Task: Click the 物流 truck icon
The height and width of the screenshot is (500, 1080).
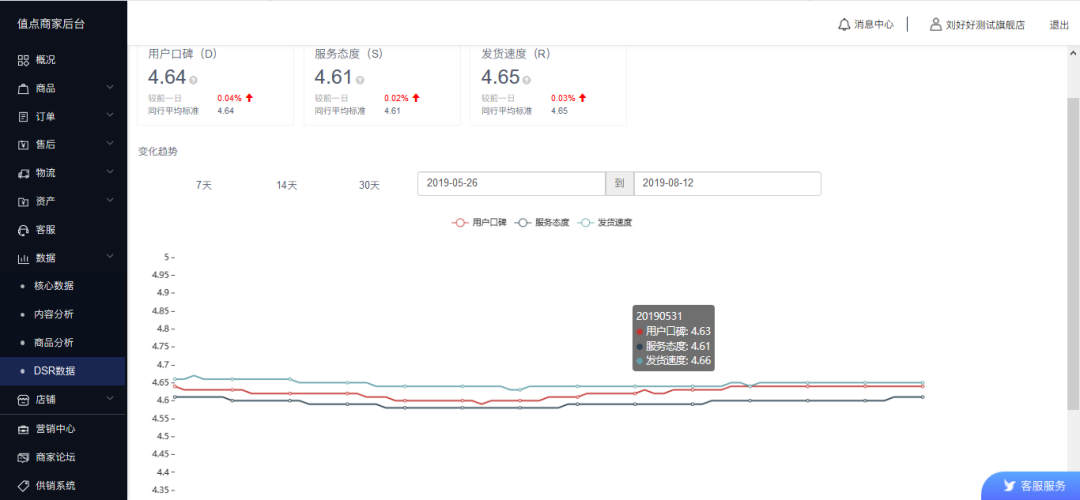Action: point(23,173)
